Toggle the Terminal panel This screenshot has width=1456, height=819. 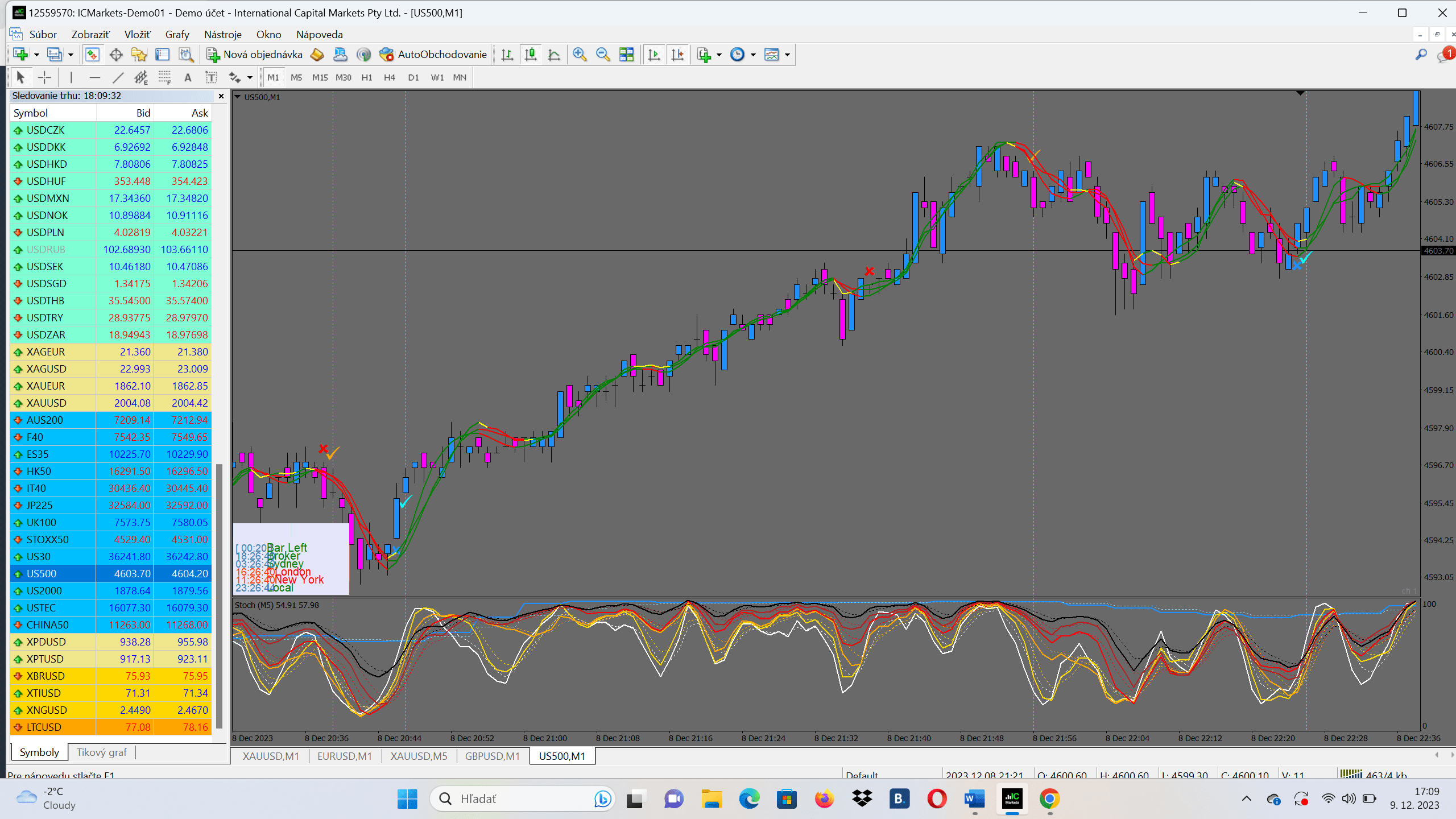point(163,55)
